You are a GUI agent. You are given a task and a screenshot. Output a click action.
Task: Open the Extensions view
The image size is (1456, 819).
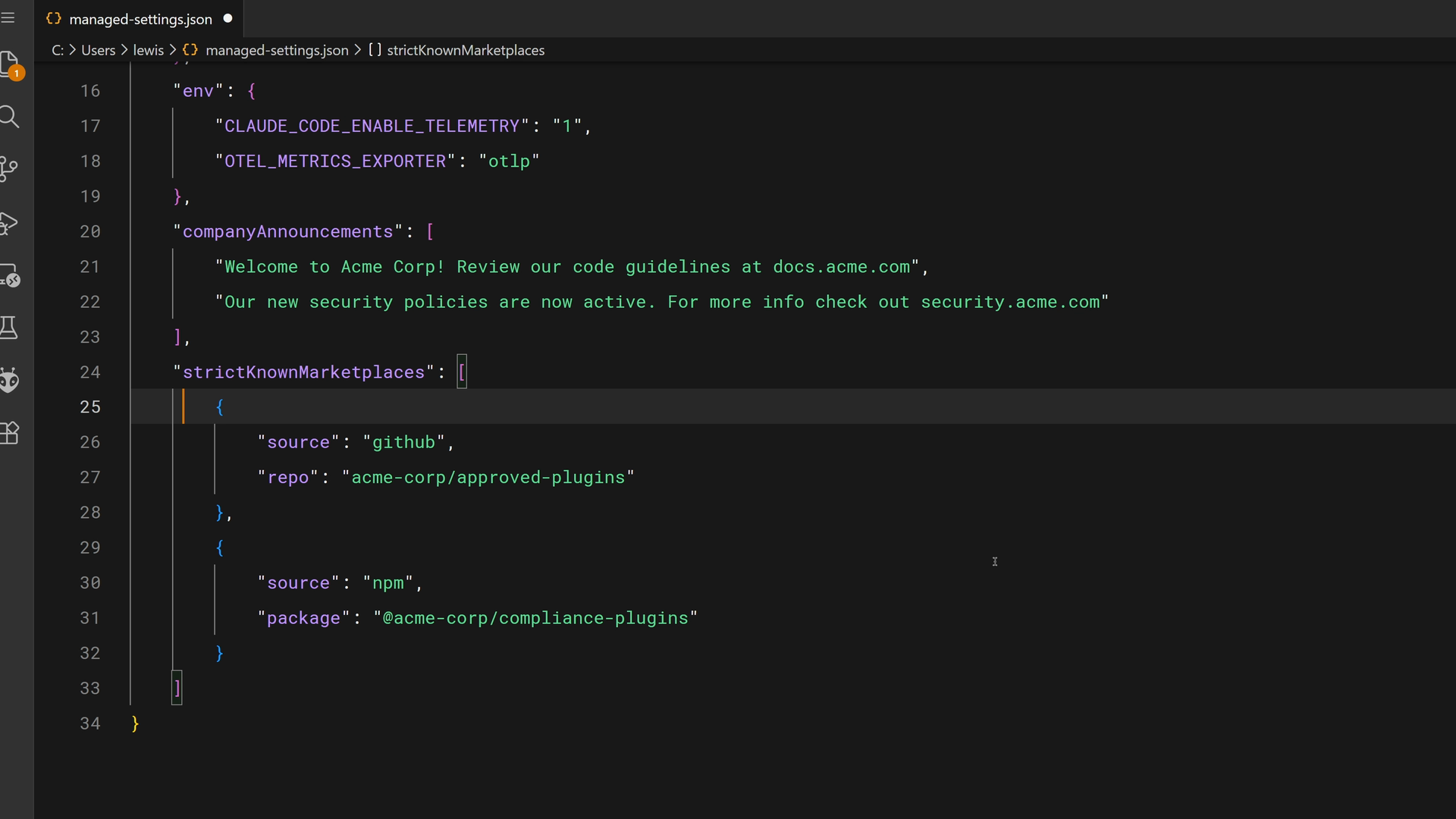point(10,432)
